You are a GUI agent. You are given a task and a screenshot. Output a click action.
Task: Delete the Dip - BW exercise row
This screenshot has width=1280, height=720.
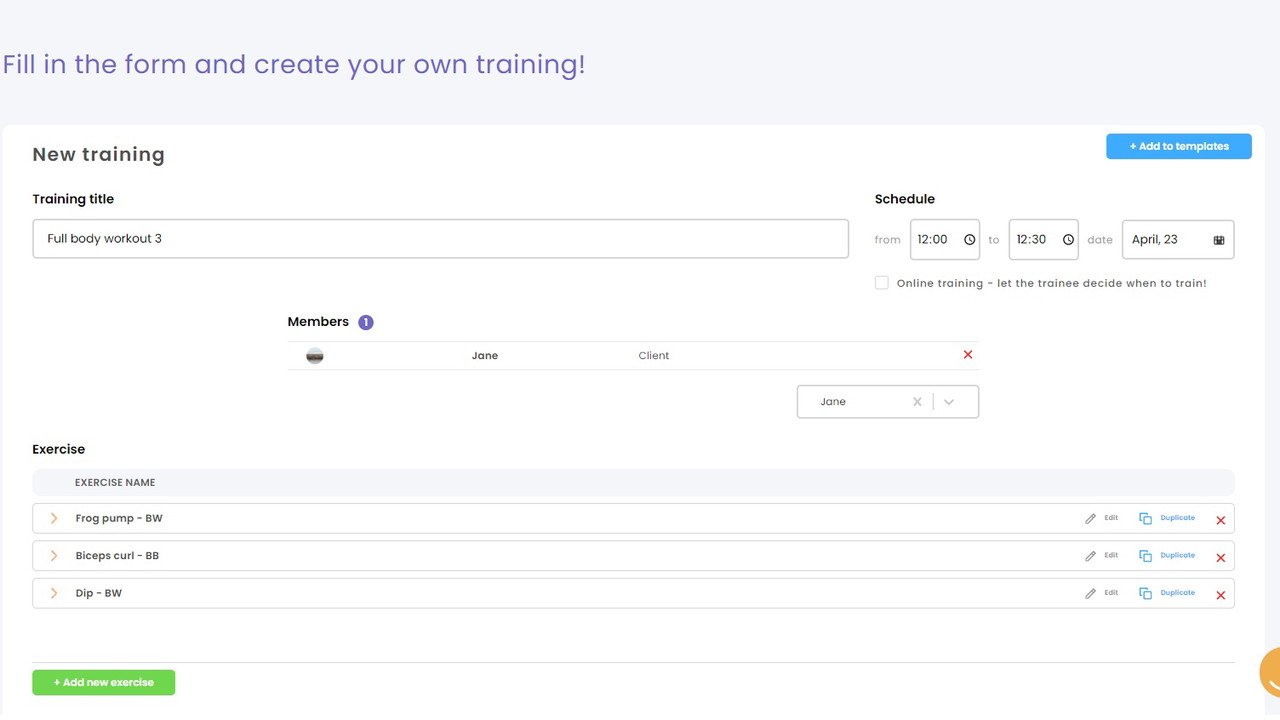click(x=1220, y=595)
